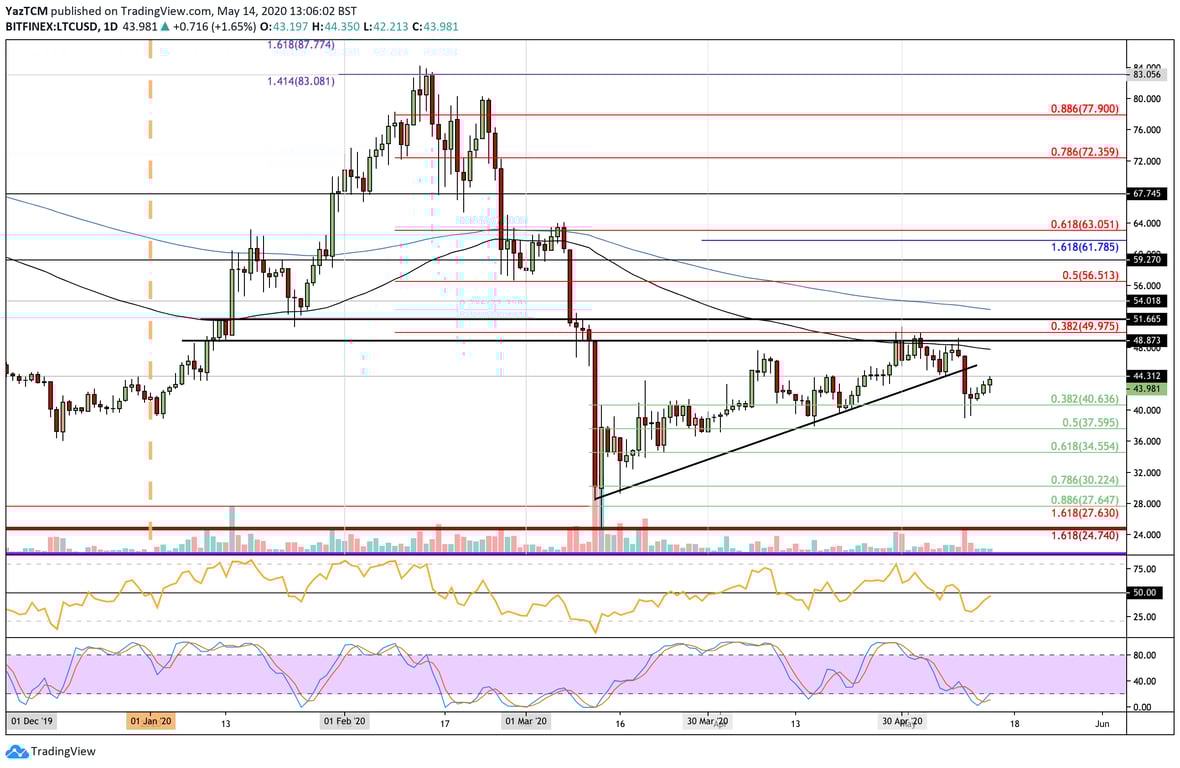The height and width of the screenshot is (768, 1180).
Task: Click the 50.00 RSI midline label
Action: pyautogui.click(x=1146, y=591)
